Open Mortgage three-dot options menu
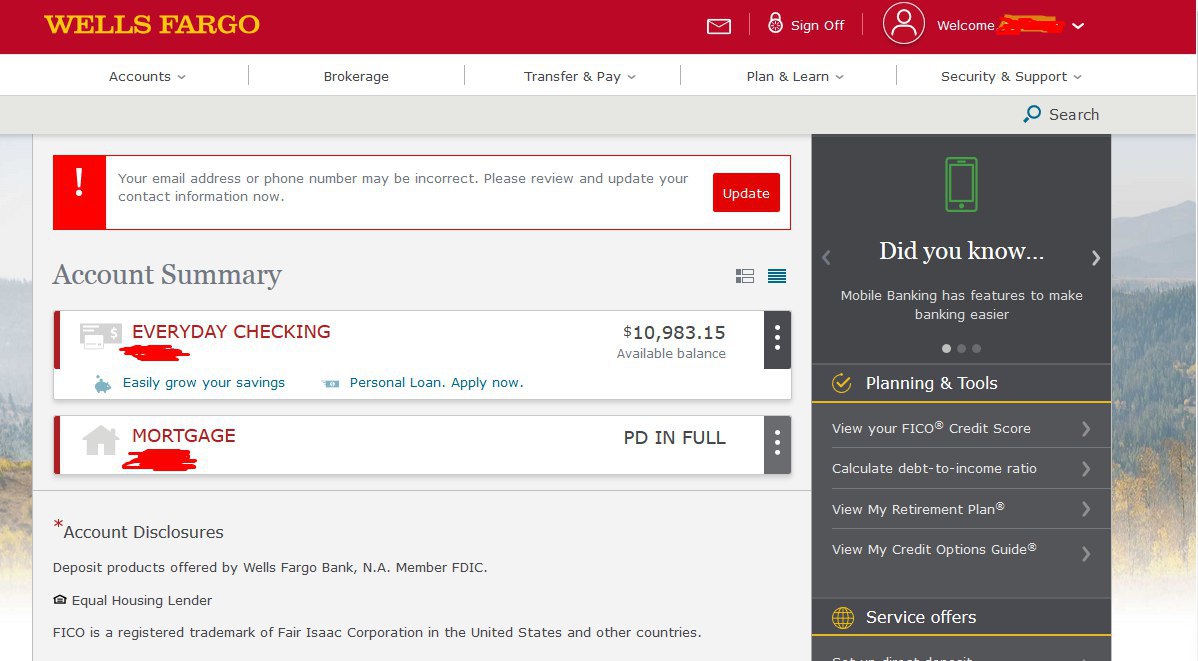This screenshot has width=1198, height=661. [777, 444]
